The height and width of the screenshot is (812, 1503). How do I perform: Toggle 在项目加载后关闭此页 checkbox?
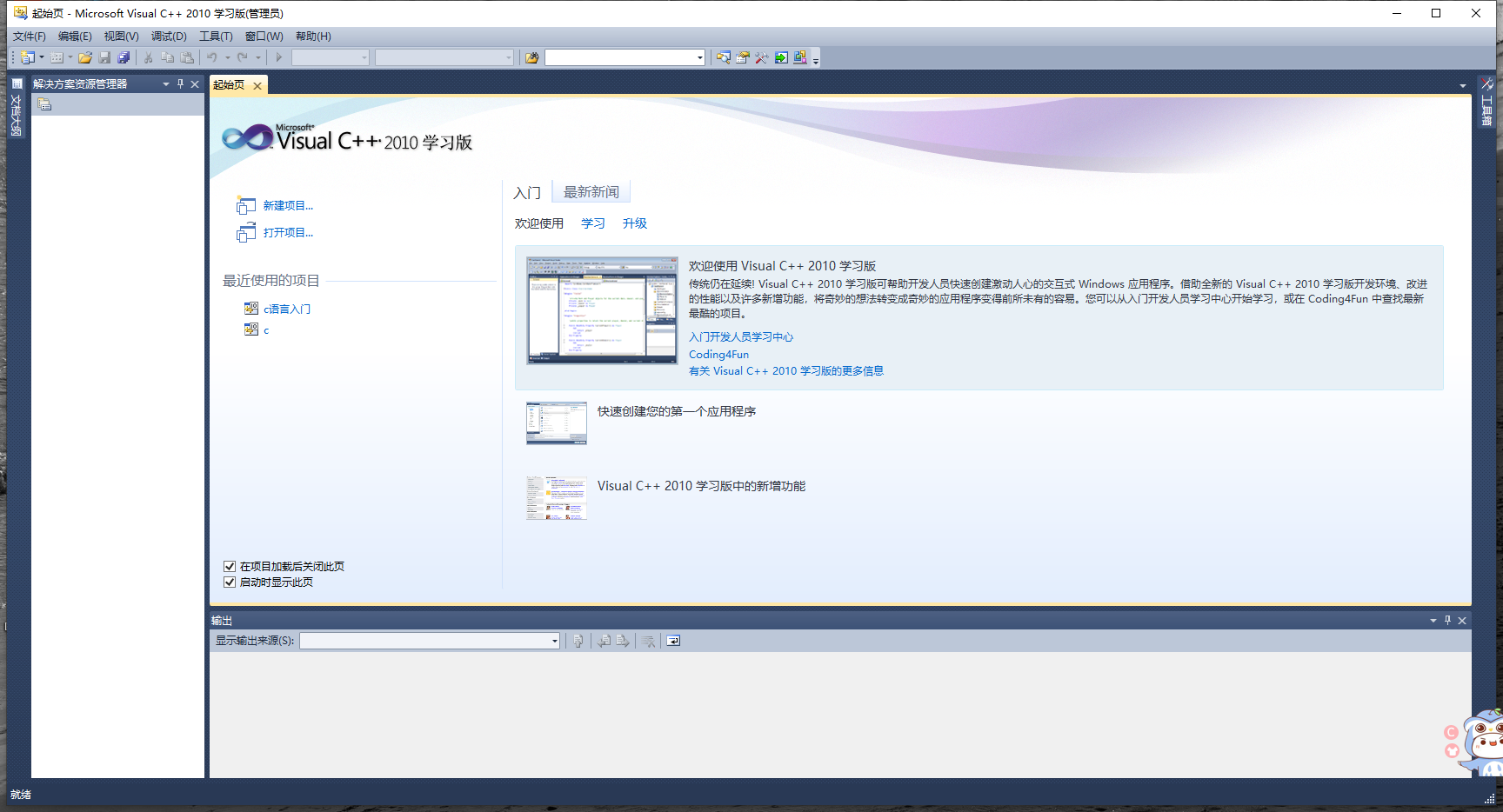(230, 567)
